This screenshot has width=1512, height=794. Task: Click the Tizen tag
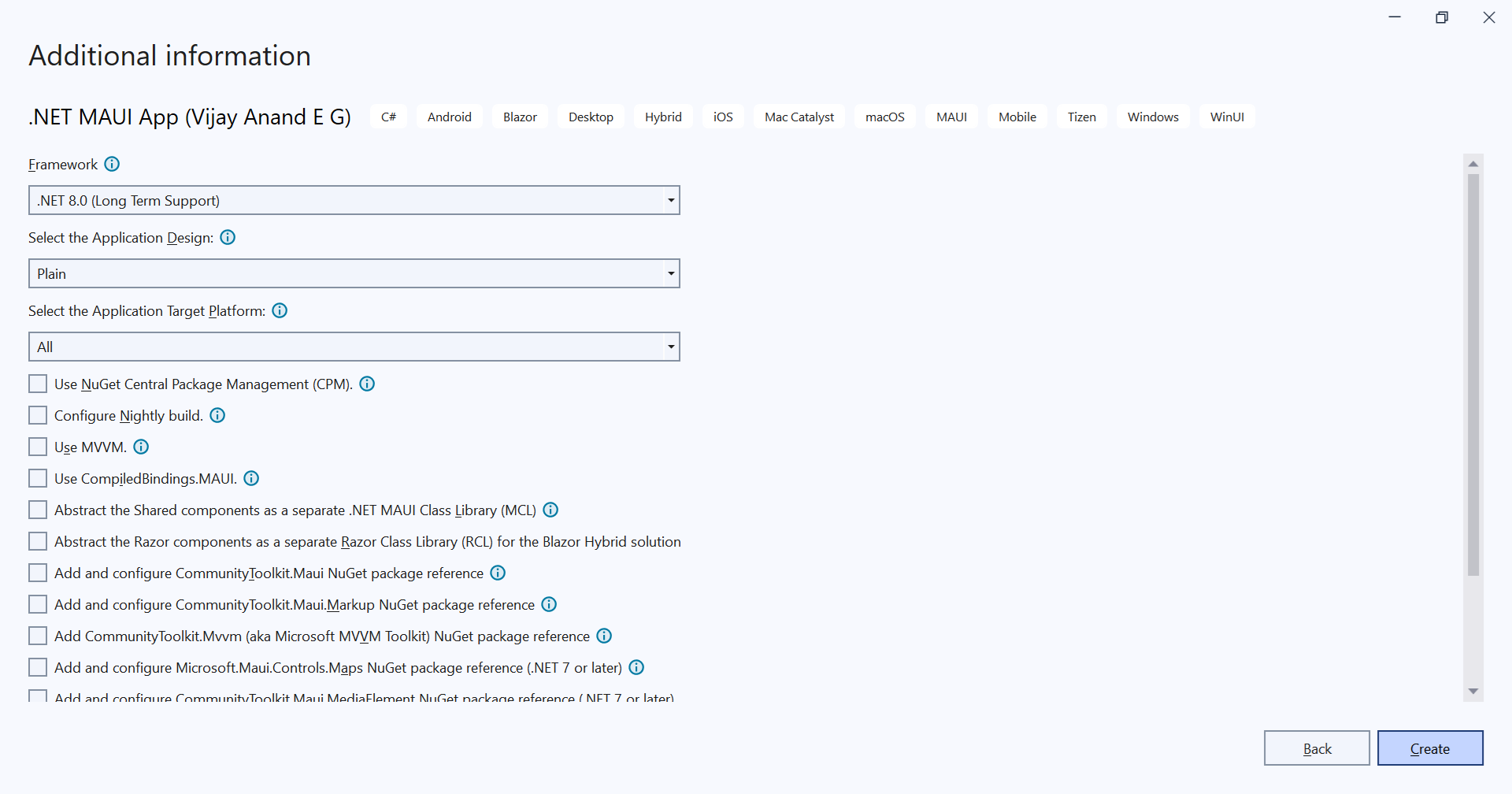[1082, 117]
